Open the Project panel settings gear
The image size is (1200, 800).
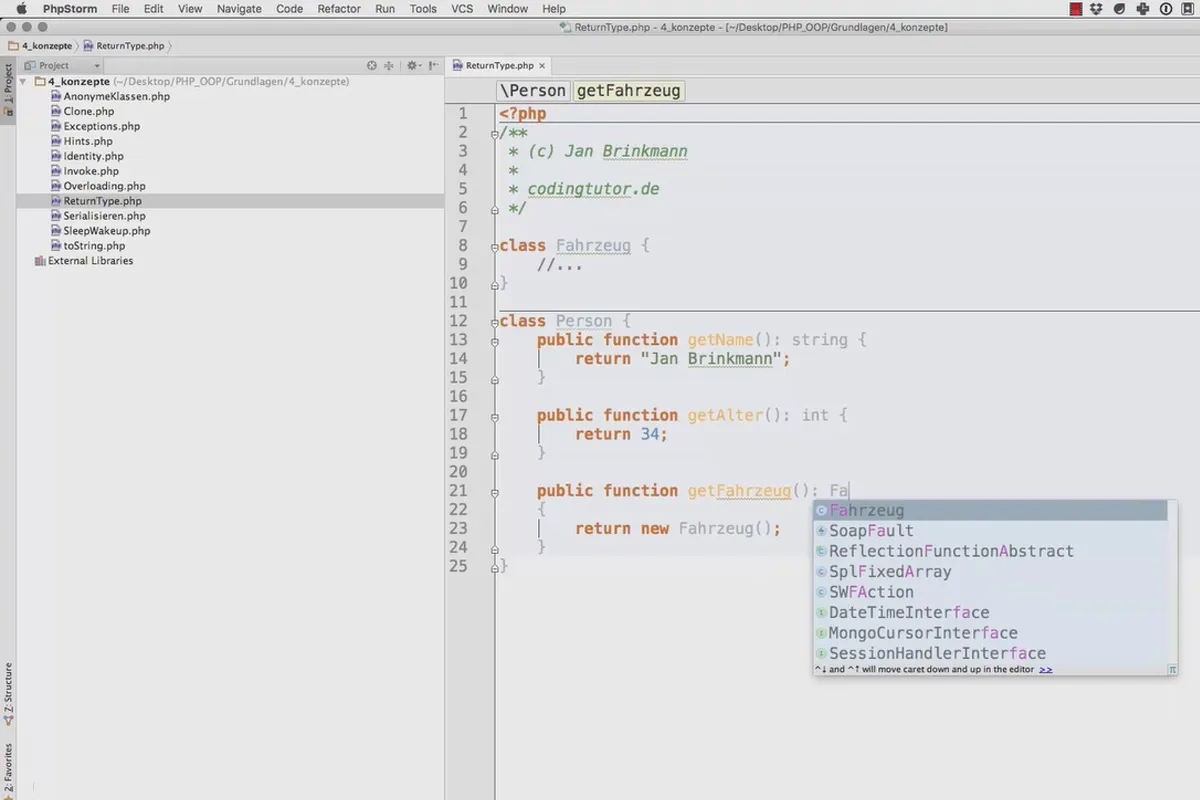pos(412,65)
